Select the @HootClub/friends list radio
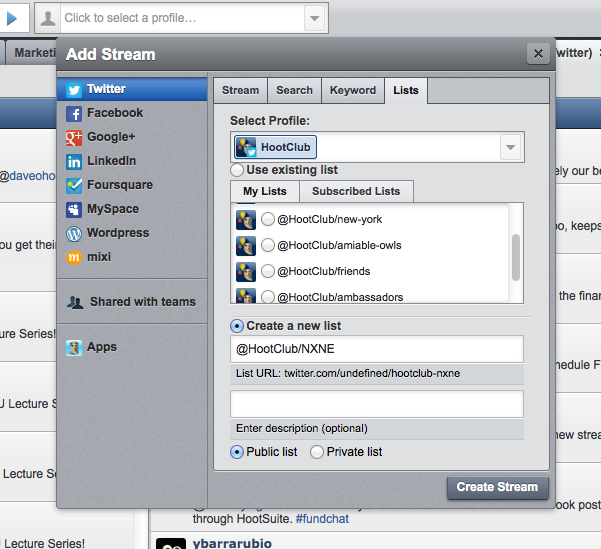This screenshot has width=601, height=549. tap(268, 271)
